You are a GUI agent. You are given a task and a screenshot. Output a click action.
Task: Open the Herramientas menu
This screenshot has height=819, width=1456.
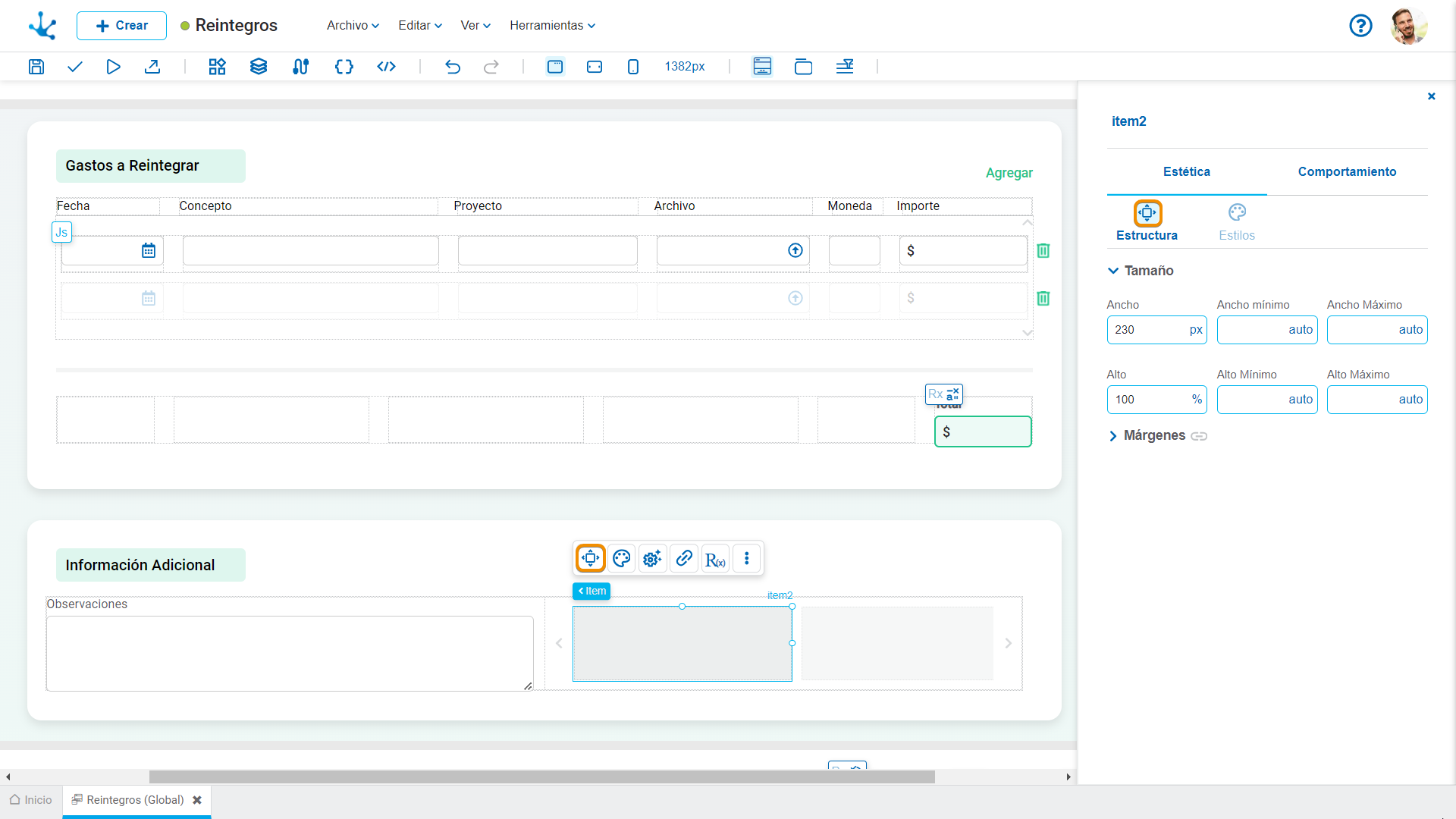[552, 26]
